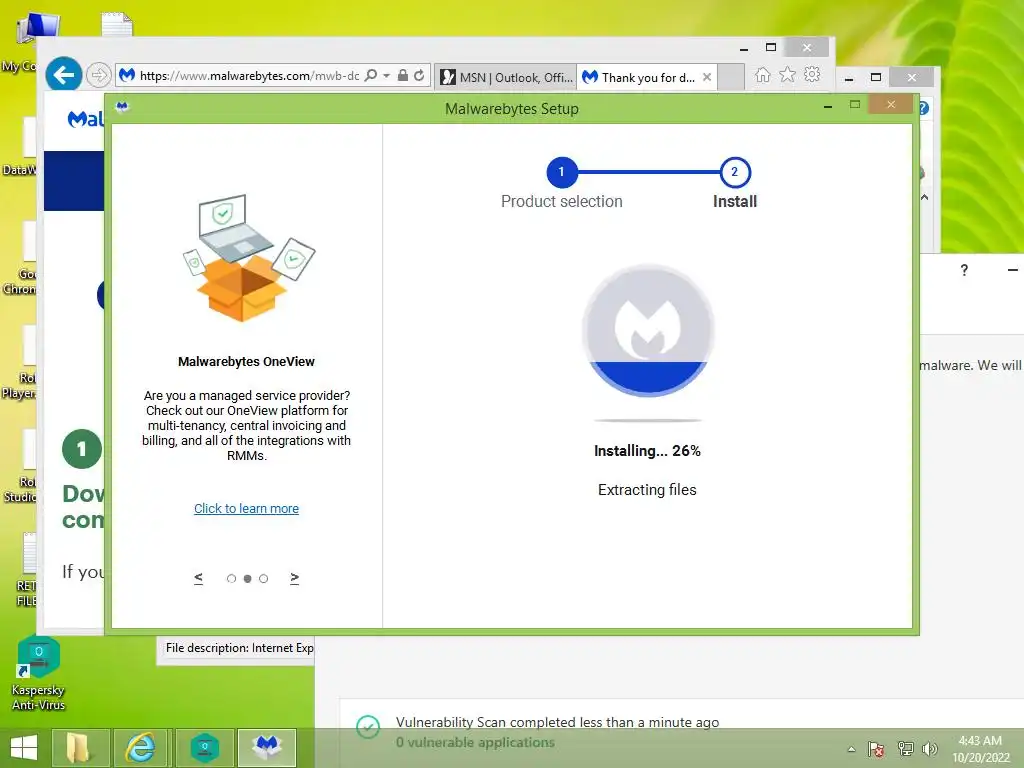Go to next promo slide arrow

(295, 578)
